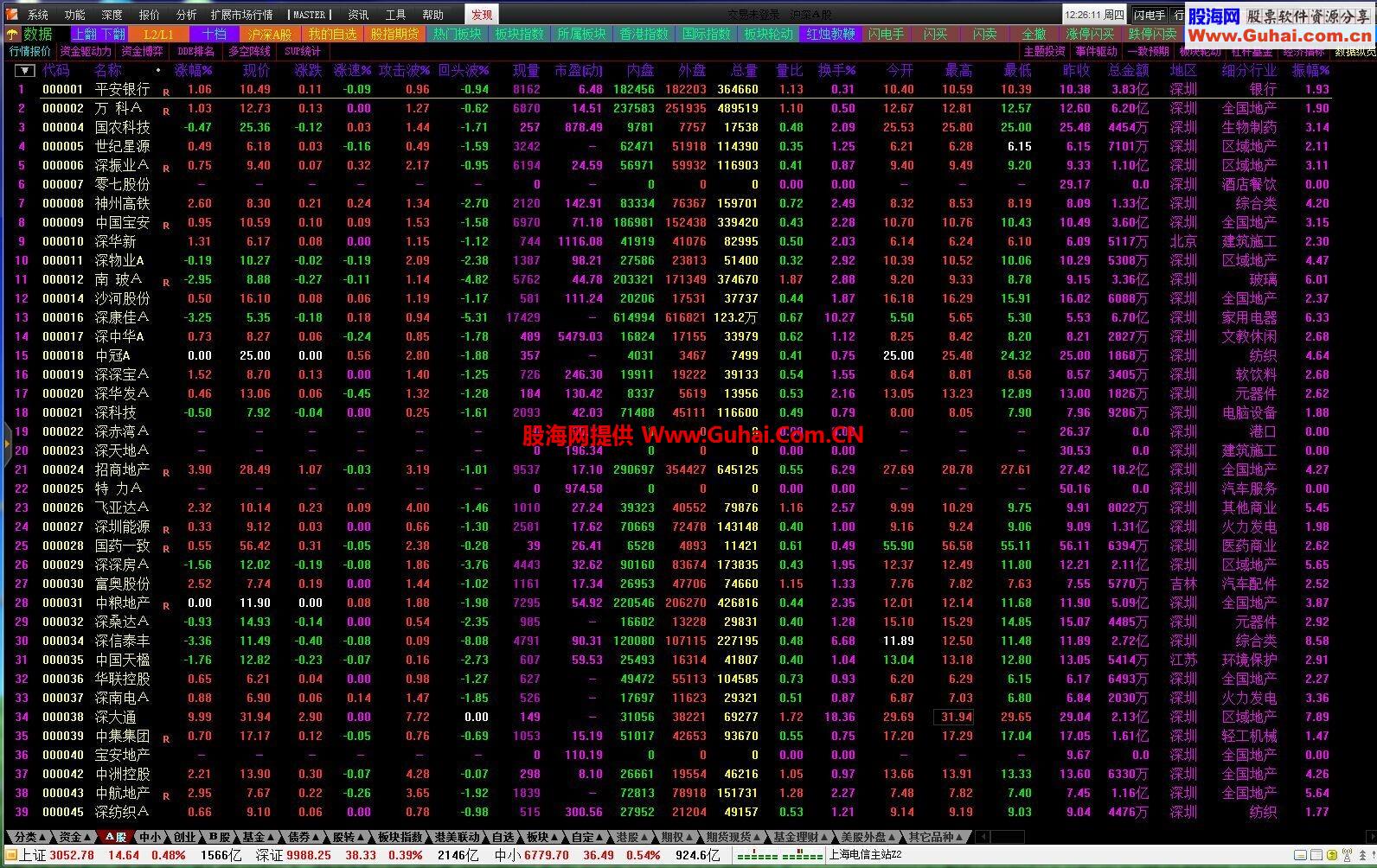This screenshot has height=868, width=1377.
Task: Sort by the 总金额 column header
Action: [x=1129, y=71]
